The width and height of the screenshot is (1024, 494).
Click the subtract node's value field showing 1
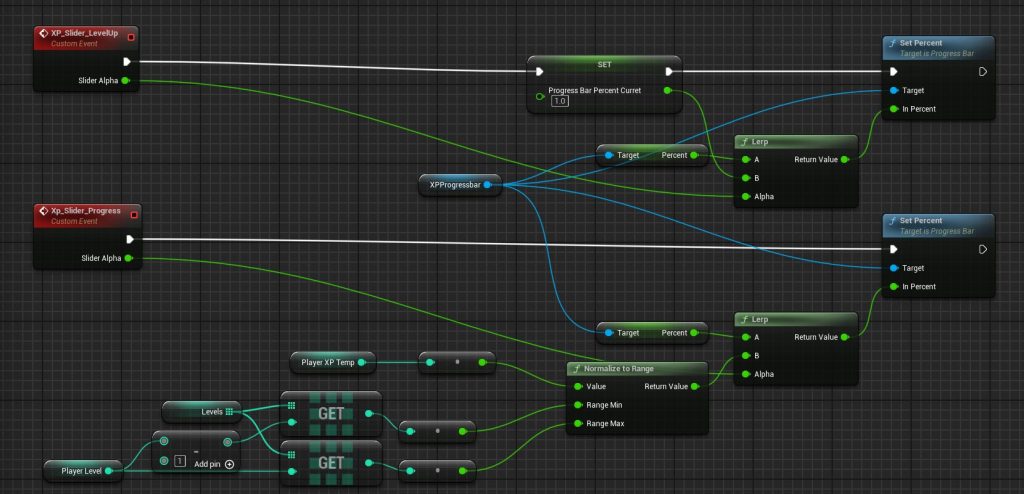(x=179, y=461)
